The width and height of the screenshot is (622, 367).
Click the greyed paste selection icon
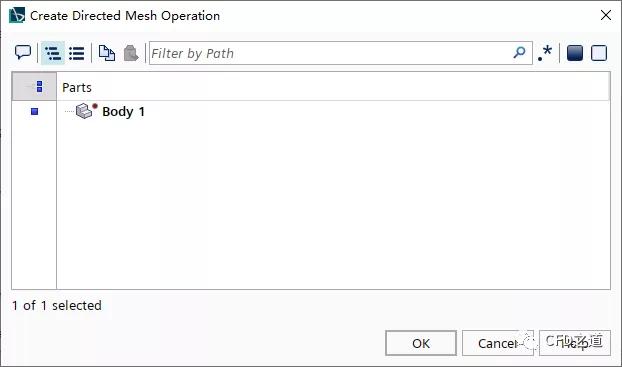(x=131, y=53)
